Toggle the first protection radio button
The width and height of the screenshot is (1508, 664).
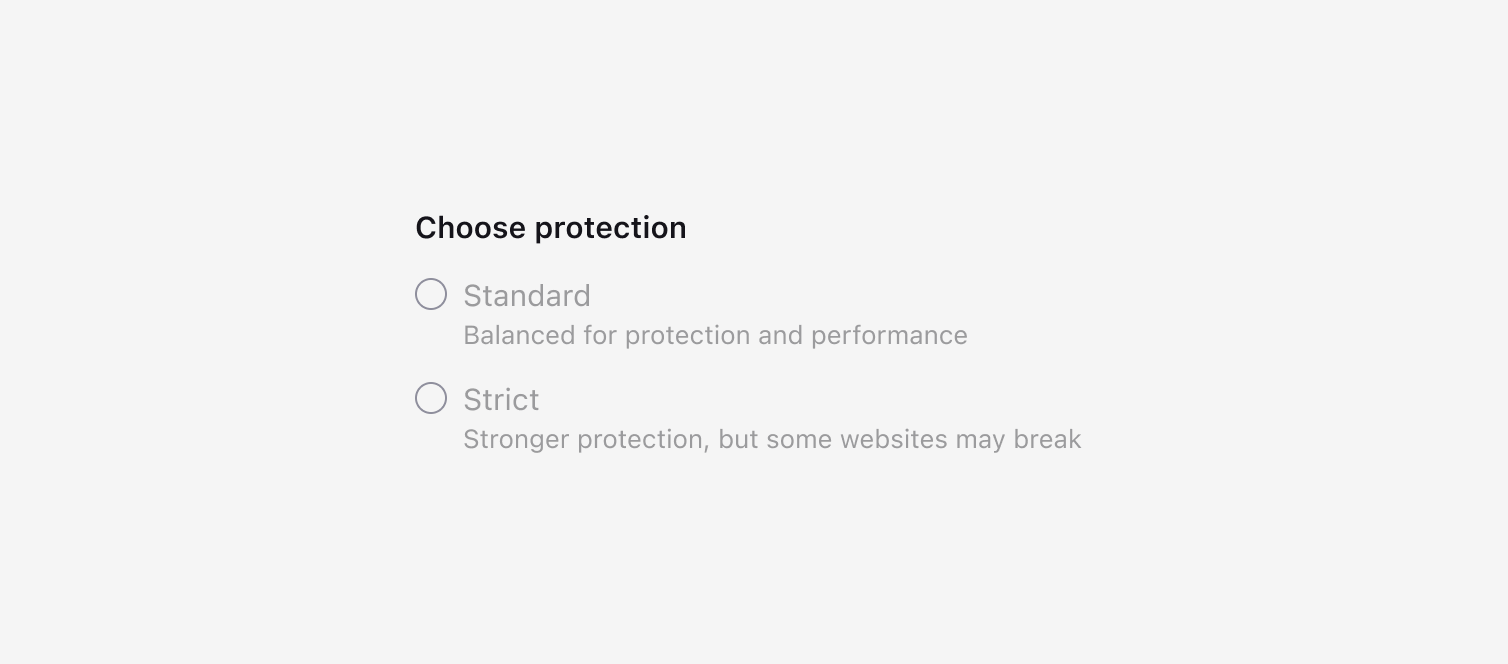click(x=431, y=294)
